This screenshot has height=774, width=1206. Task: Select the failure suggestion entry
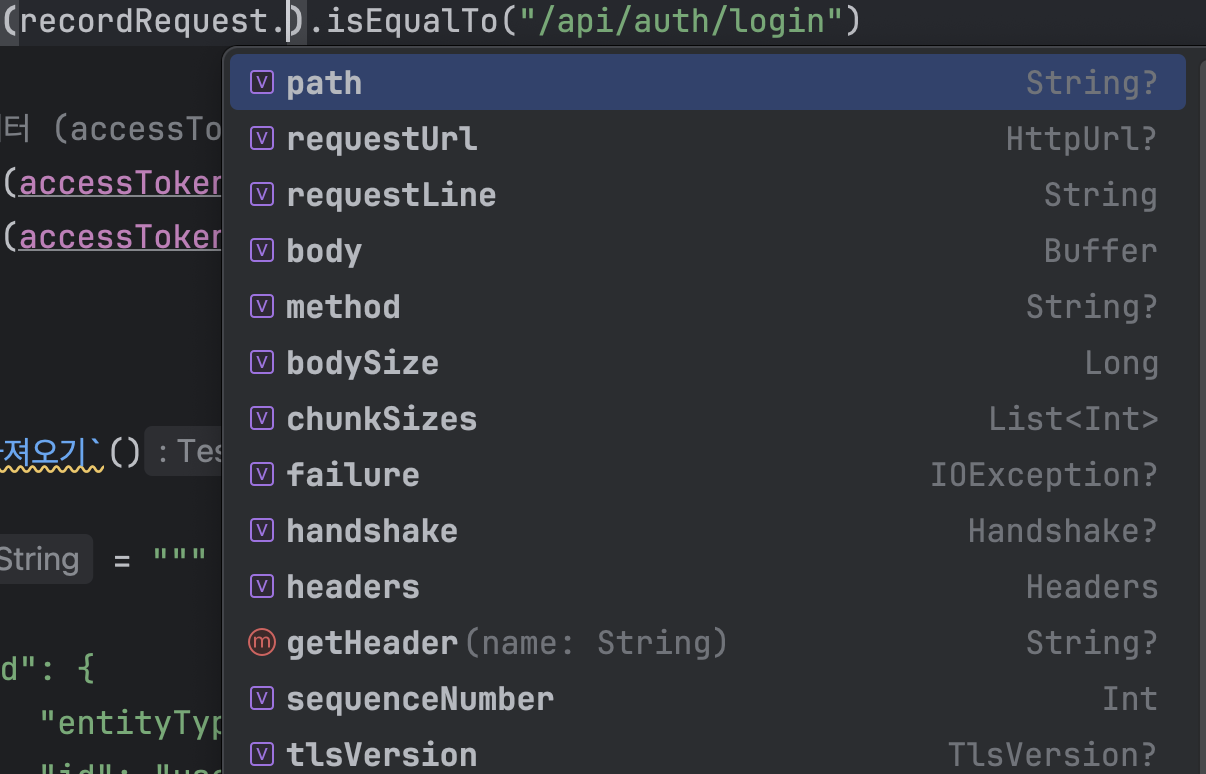[352, 474]
